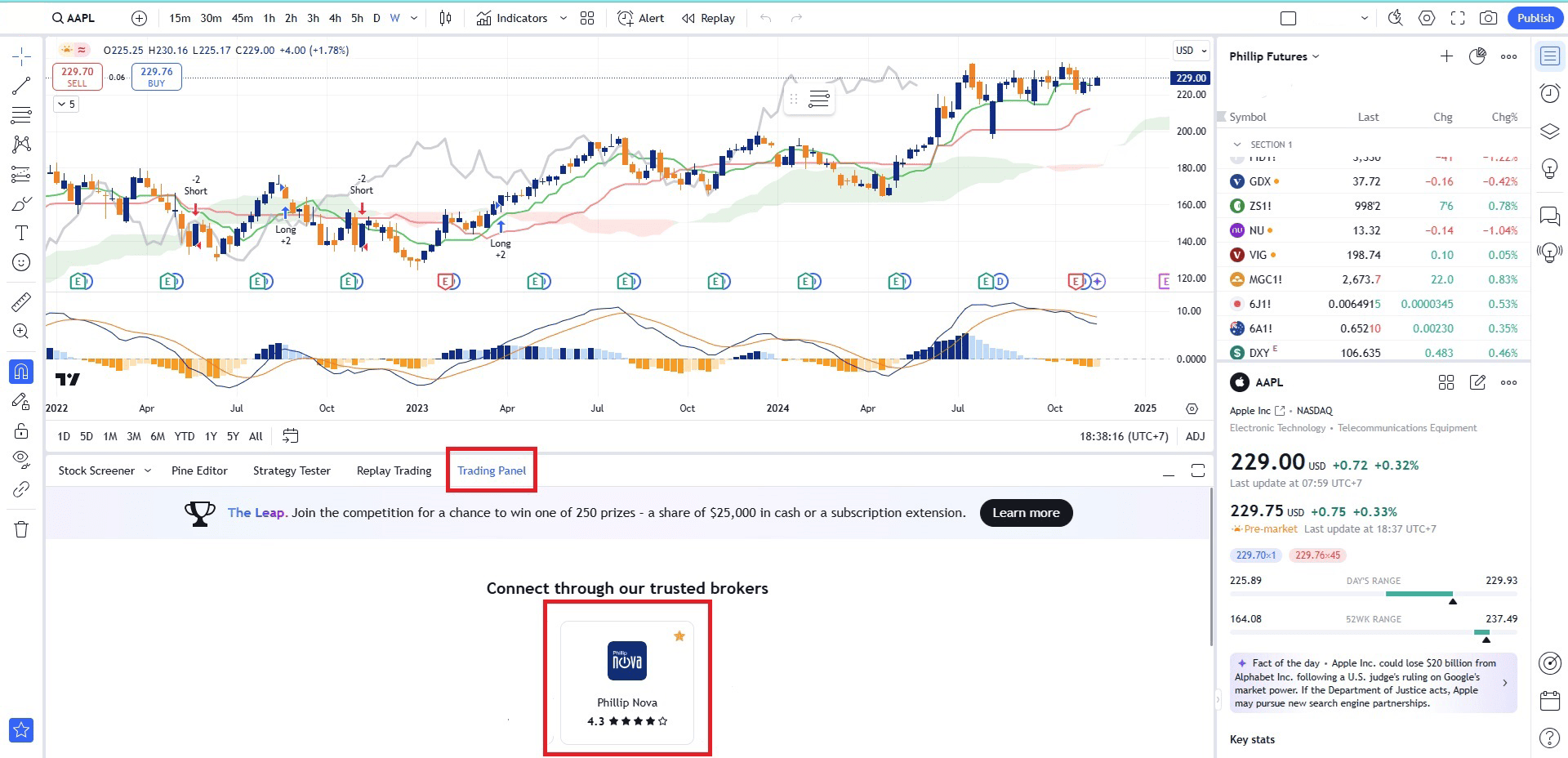Select the patterns drawing tool
This screenshot has height=758, width=1568.
[x=22, y=145]
